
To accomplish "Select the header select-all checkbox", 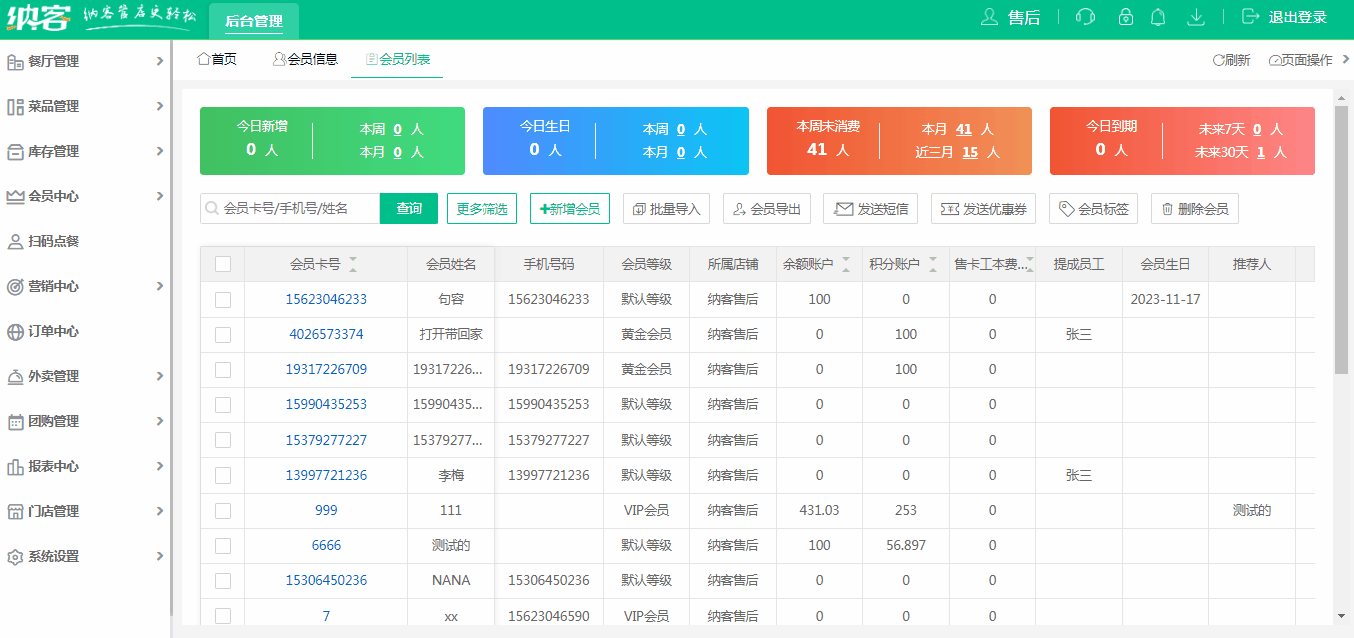I will [x=222, y=263].
